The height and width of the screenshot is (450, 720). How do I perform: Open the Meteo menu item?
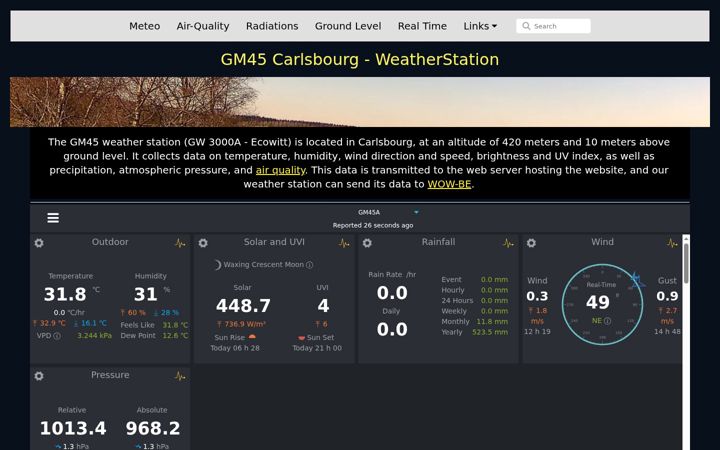point(145,26)
